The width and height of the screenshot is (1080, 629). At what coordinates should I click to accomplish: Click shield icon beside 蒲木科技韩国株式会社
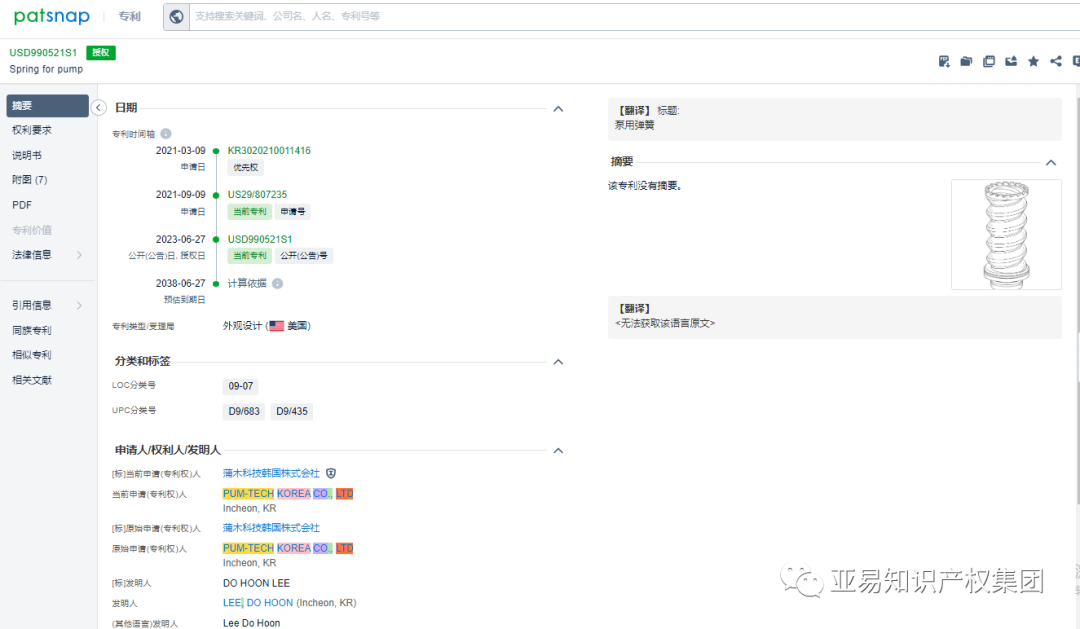coord(331,473)
